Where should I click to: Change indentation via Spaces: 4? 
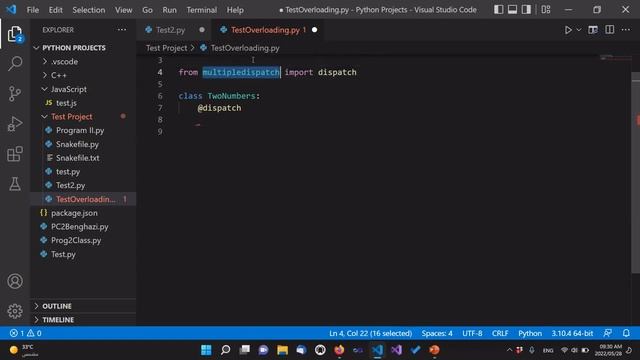coord(437,333)
